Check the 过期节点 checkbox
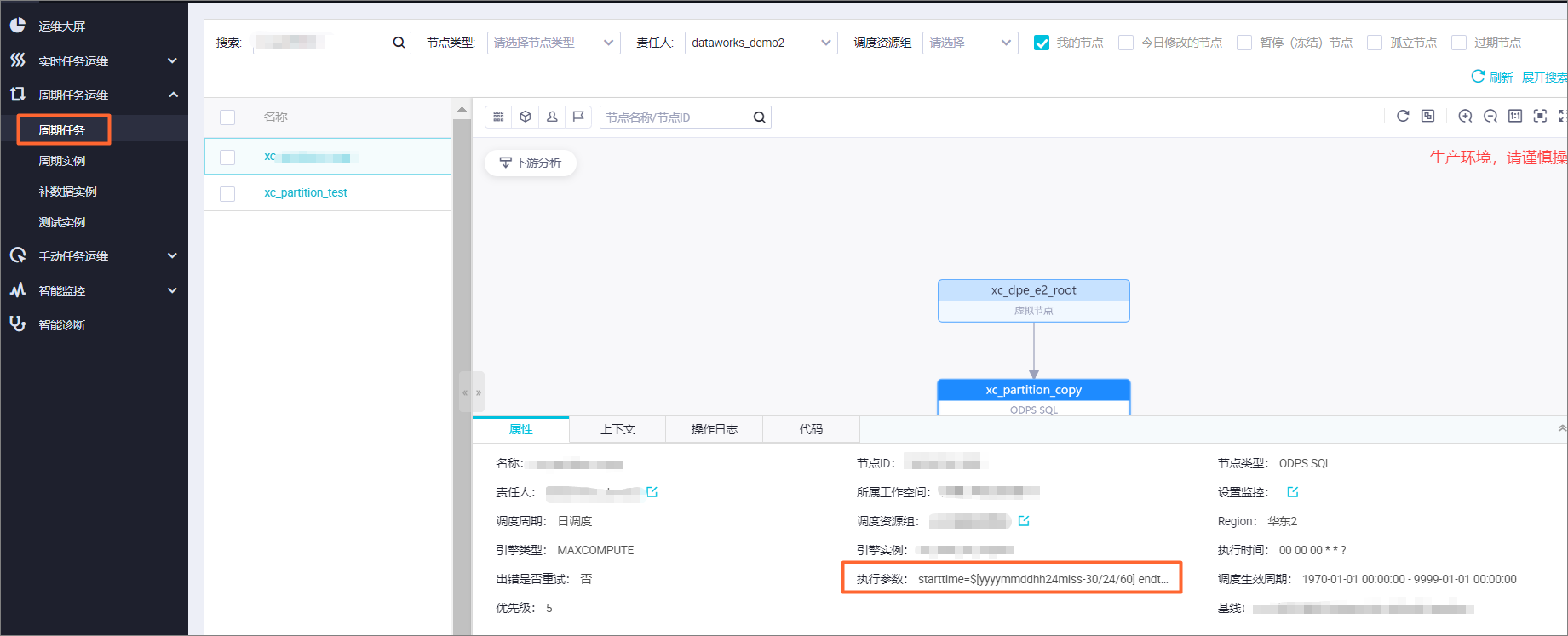1568x636 pixels. tap(1459, 43)
